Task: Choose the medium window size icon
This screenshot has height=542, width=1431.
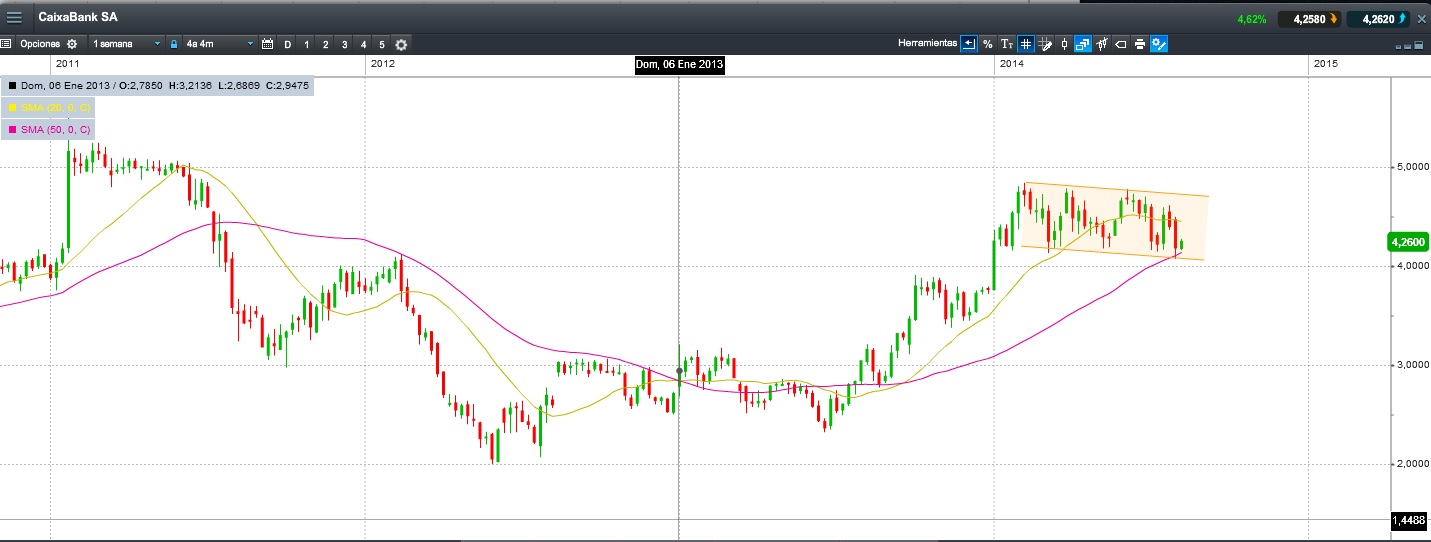Action: pyautogui.click(x=1407, y=46)
